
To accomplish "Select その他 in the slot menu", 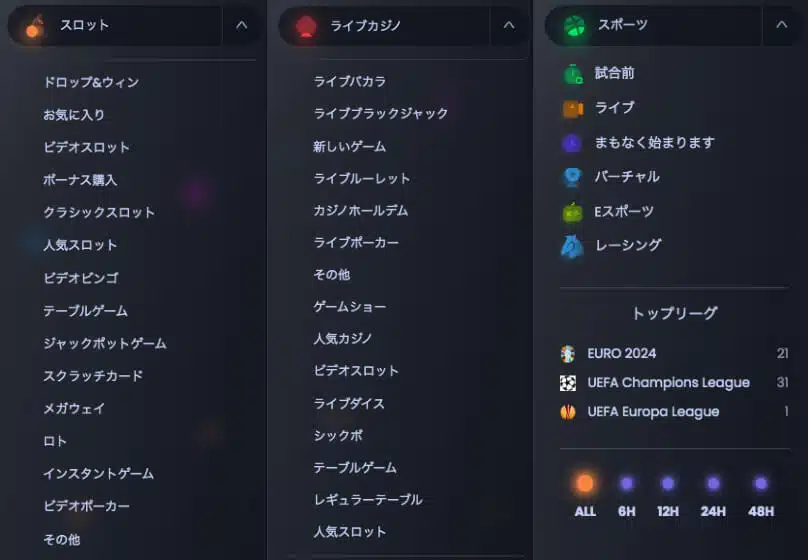I will [62, 539].
